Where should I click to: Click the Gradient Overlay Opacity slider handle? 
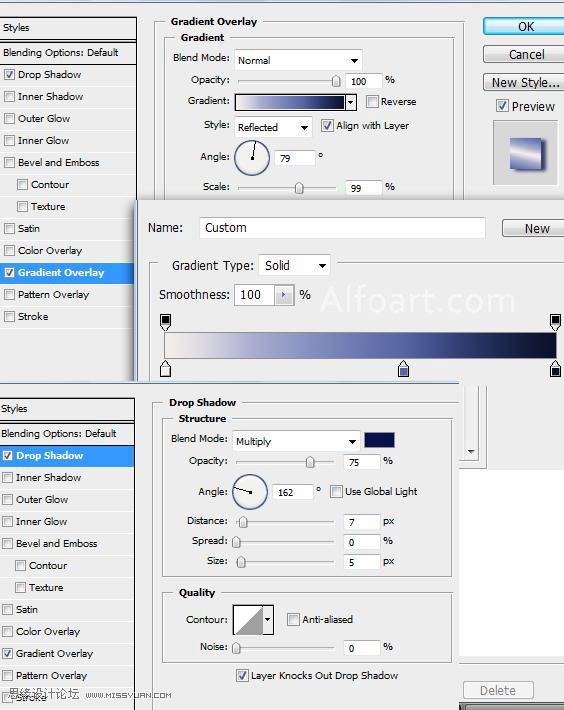pos(336,81)
